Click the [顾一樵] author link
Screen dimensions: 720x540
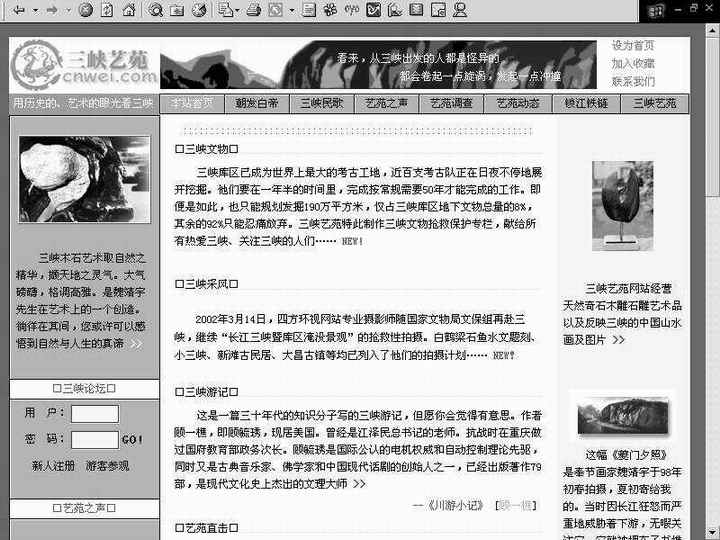pyautogui.click(x=516, y=506)
